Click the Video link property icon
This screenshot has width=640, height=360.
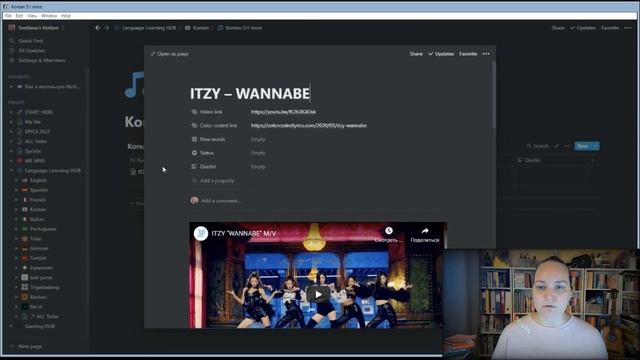click(194, 112)
